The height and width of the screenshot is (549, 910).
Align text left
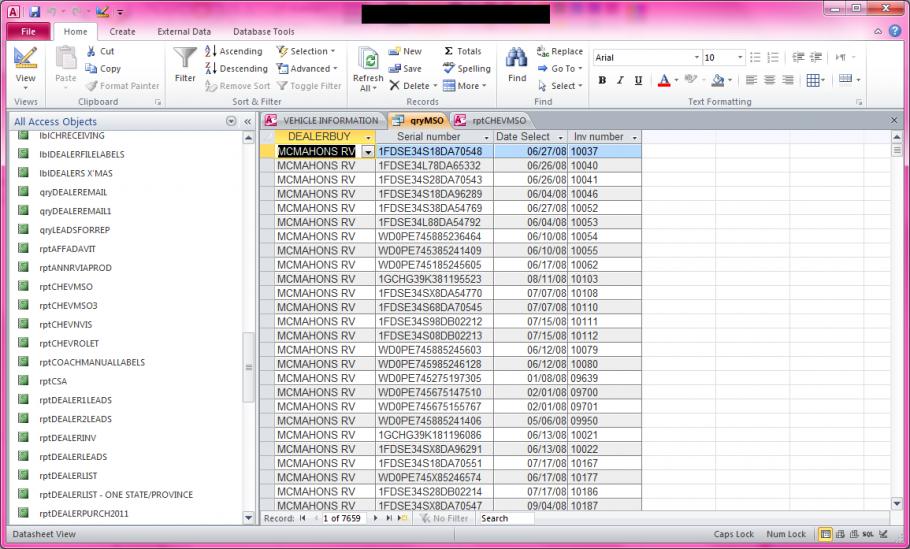(x=752, y=80)
